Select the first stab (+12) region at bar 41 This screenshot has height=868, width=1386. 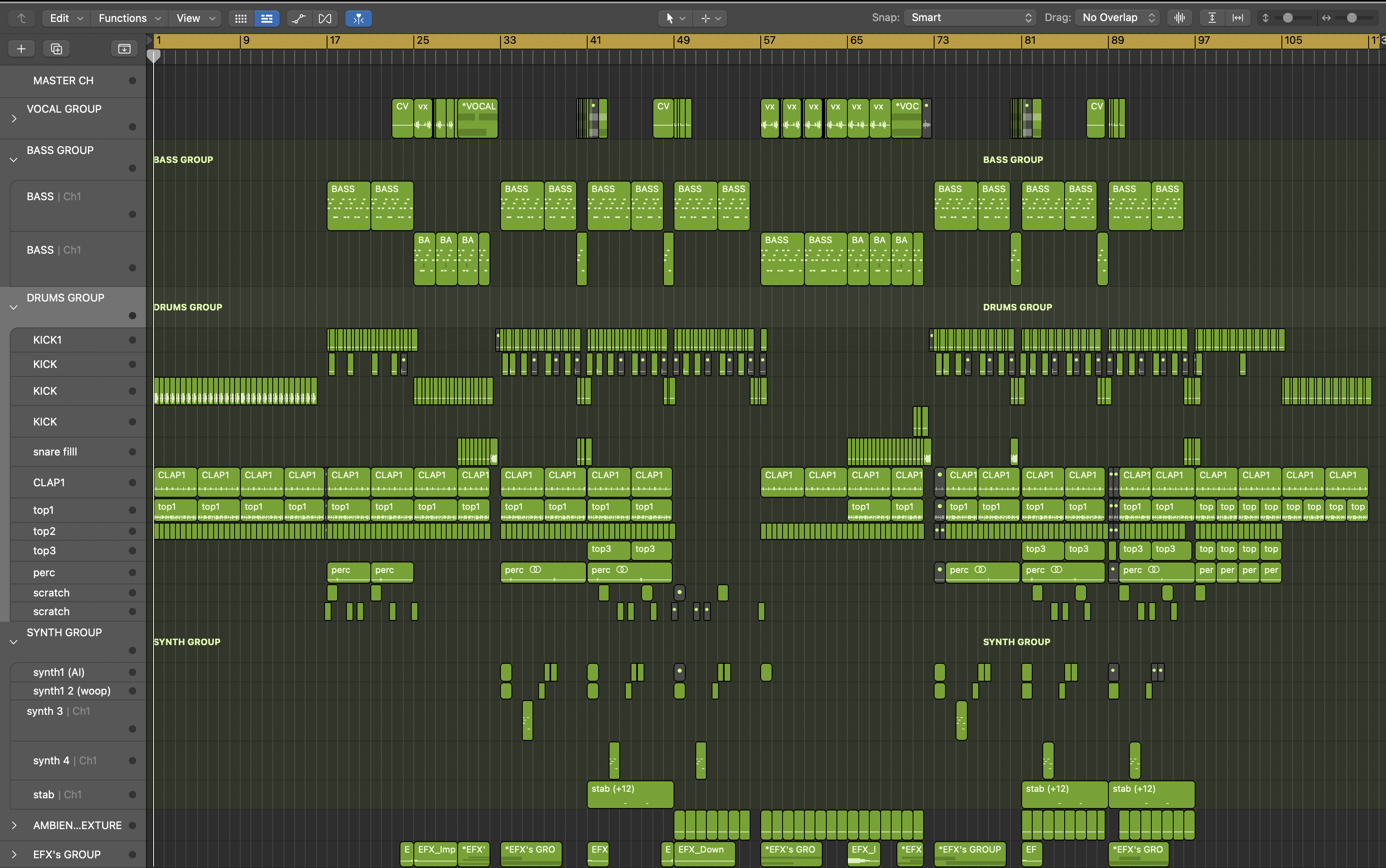(630, 795)
